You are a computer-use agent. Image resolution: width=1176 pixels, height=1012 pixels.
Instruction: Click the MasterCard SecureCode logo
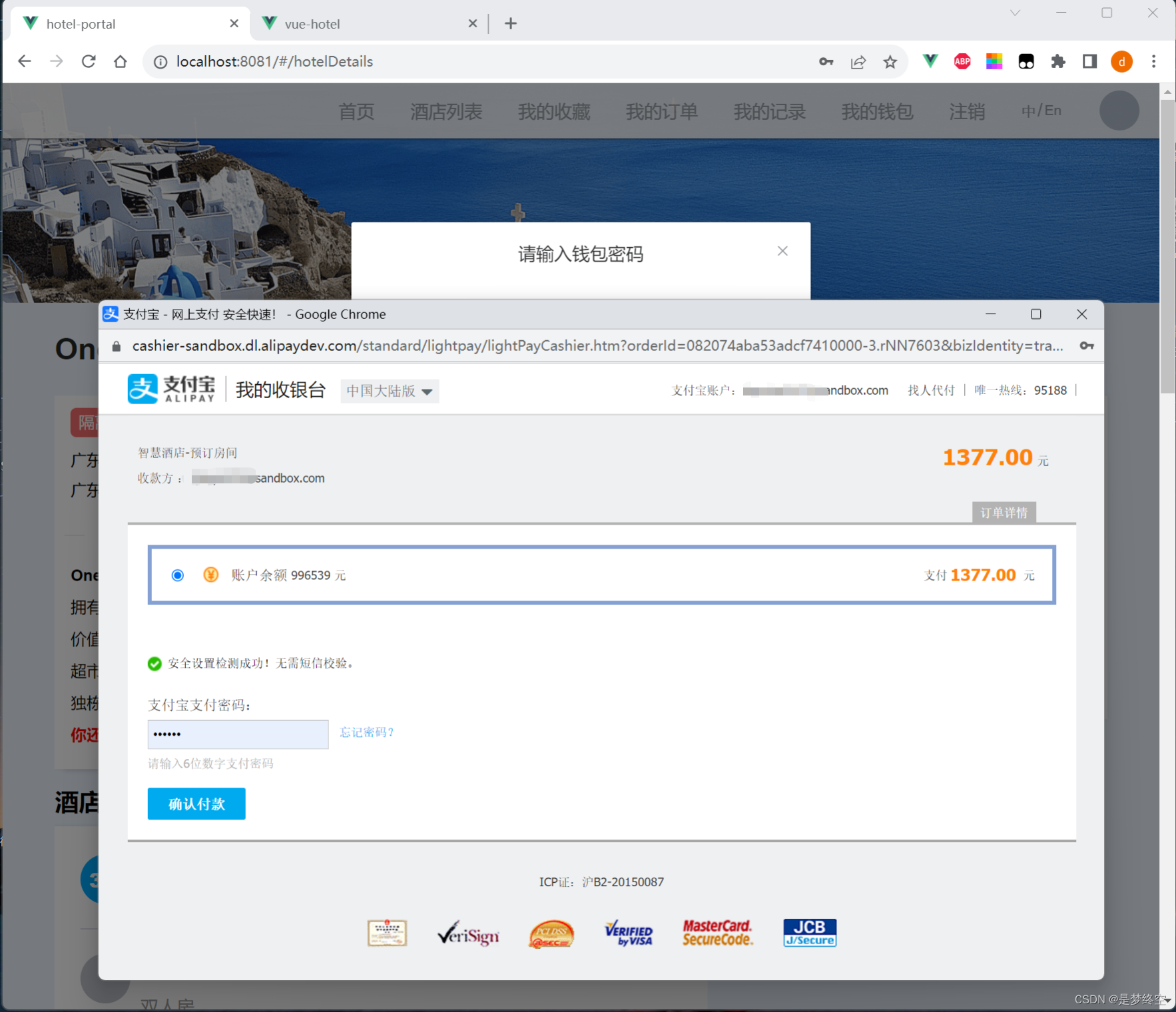(717, 933)
